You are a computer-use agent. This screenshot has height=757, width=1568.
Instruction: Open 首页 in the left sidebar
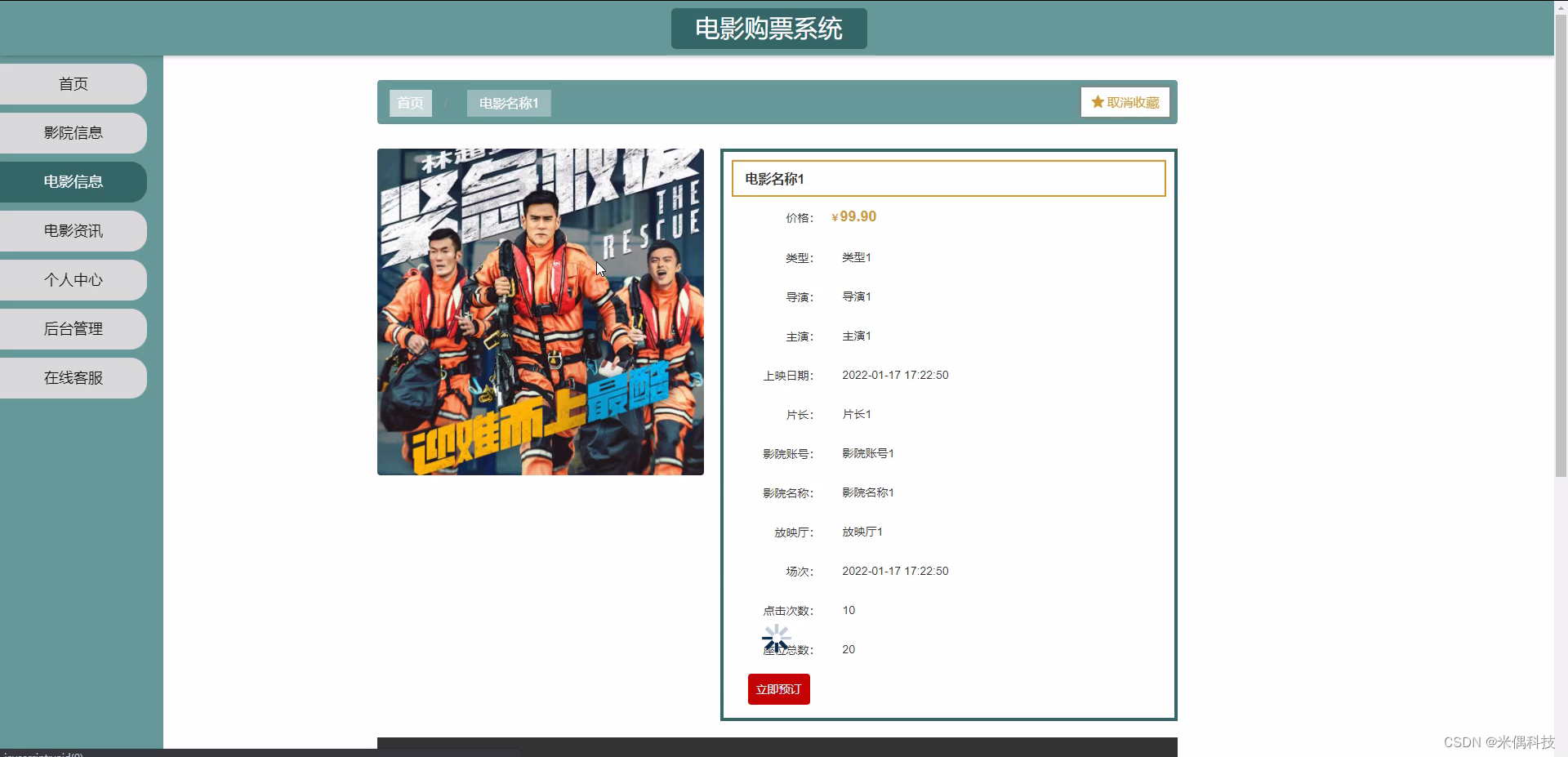click(x=73, y=84)
